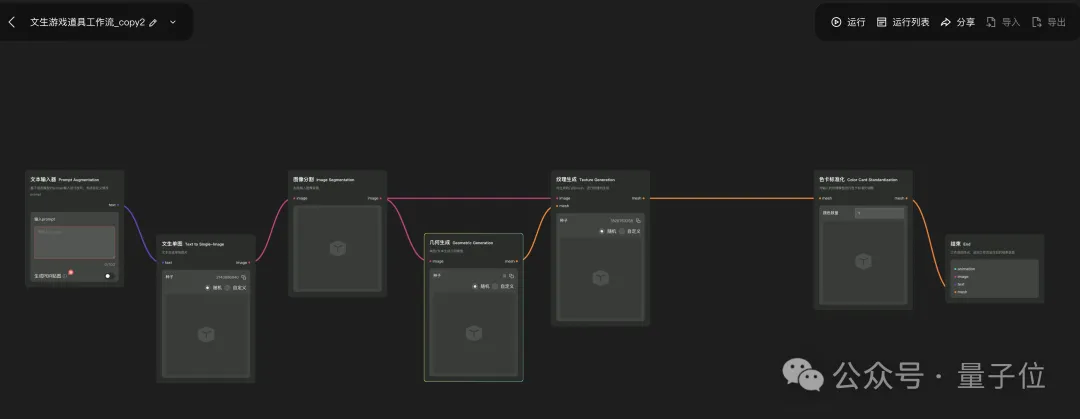
Task: Click the image input port of 几何生成
Action: coord(430,261)
